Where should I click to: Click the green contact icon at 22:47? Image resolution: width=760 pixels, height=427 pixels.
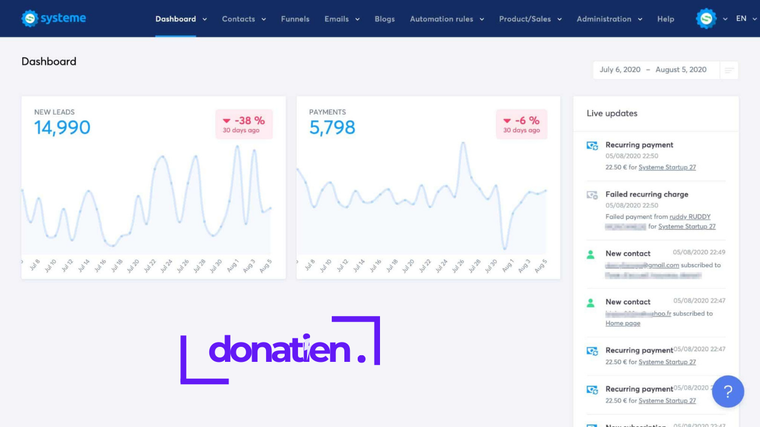[x=590, y=303]
